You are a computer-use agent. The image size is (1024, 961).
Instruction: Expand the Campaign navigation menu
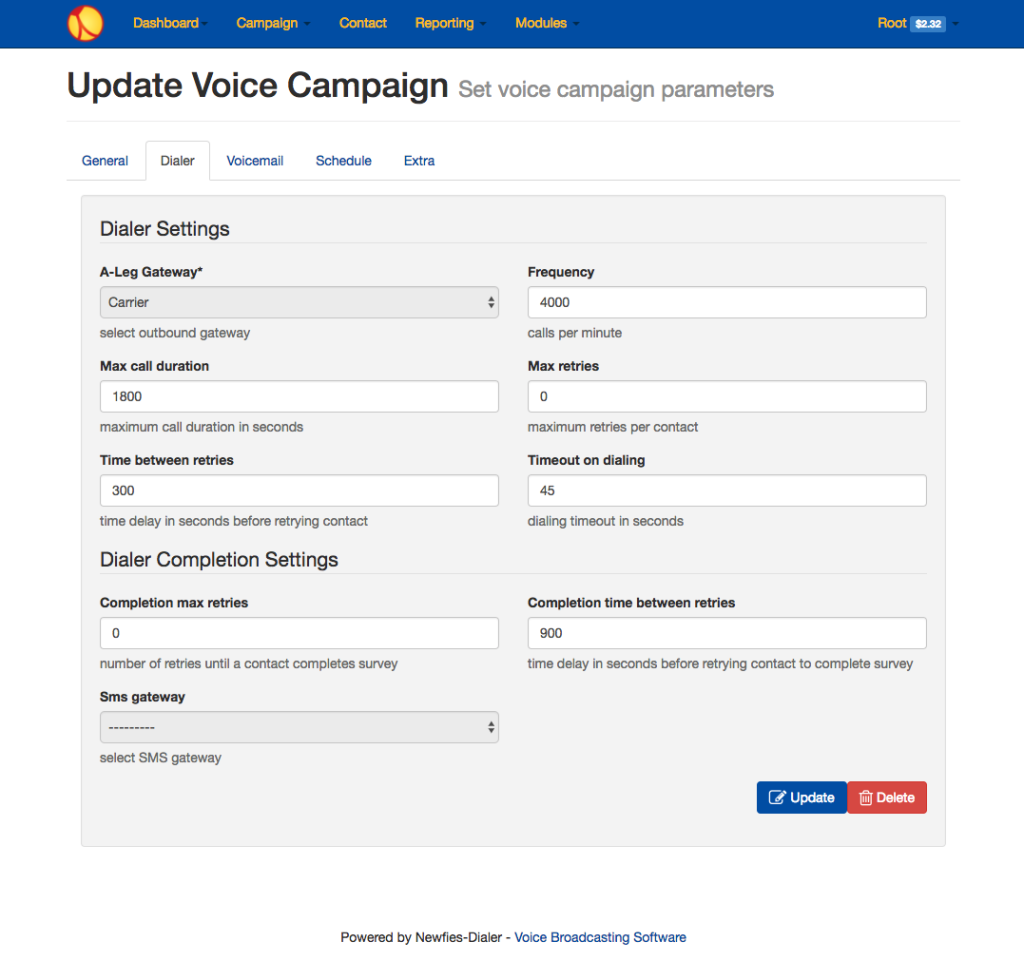272,23
